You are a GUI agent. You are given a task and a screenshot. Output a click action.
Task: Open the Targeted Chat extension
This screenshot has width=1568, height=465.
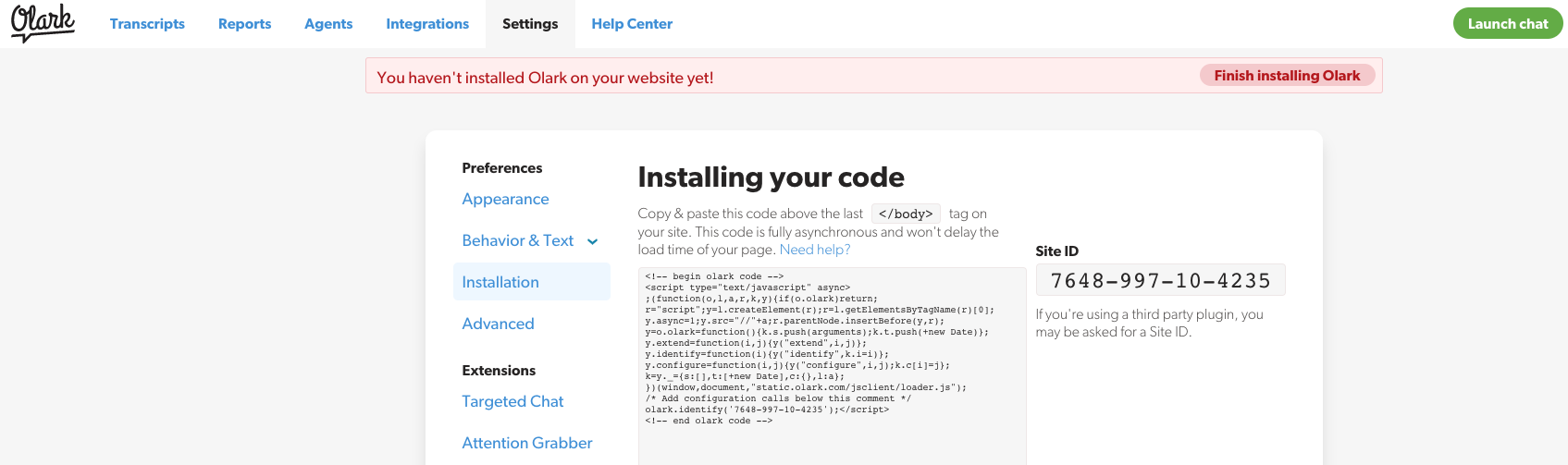click(512, 401)
